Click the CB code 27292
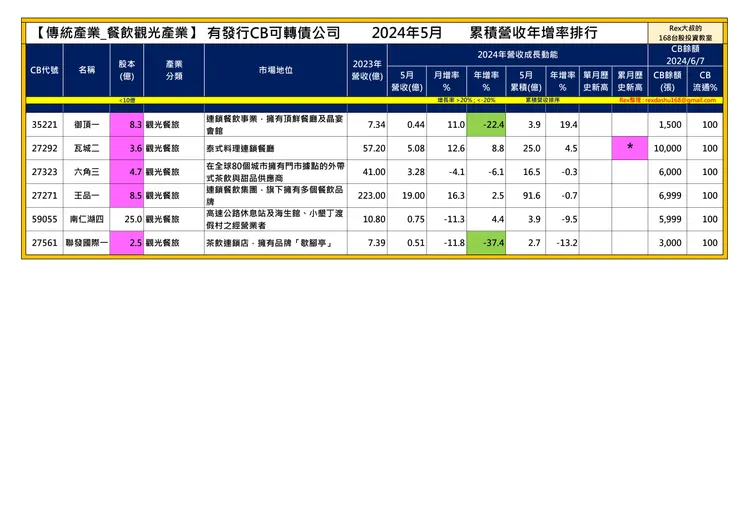 coord(44,148)
